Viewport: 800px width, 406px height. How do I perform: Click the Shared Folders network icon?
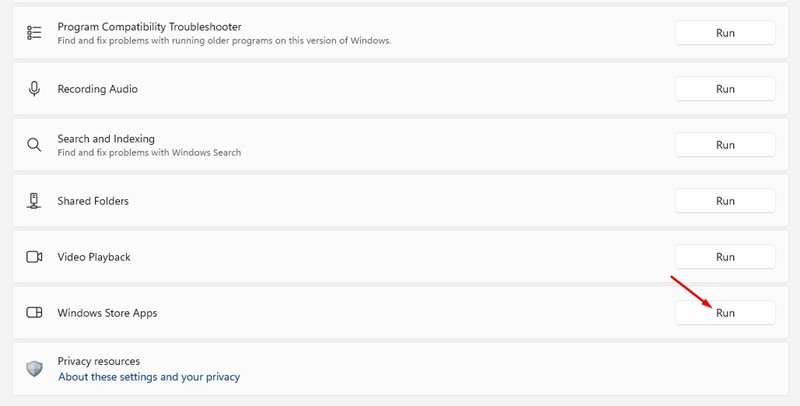(x=34, y=201)
